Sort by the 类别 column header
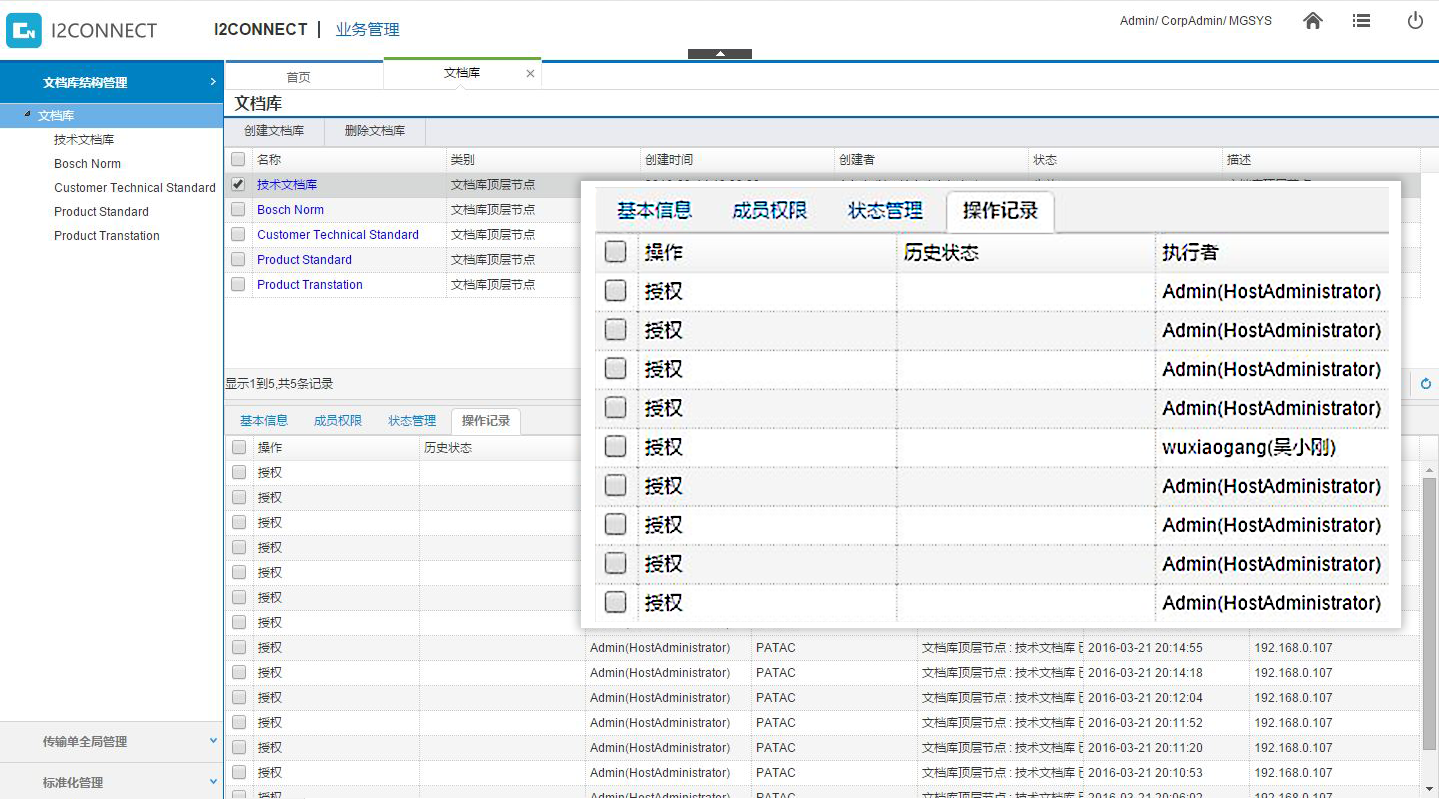The height and width of the screenshot is (799, 1439). (542, 159)
